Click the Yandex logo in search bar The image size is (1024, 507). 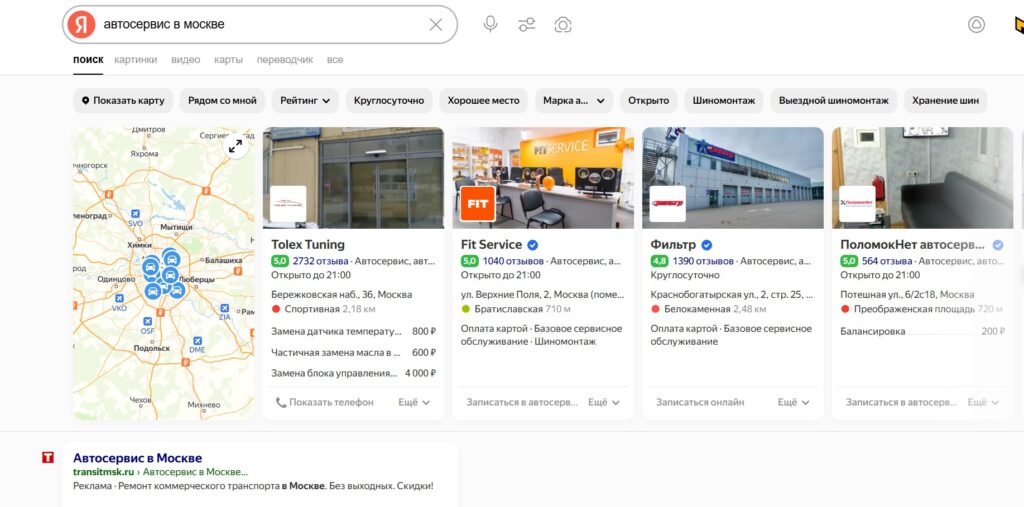(x=81, y=25)
